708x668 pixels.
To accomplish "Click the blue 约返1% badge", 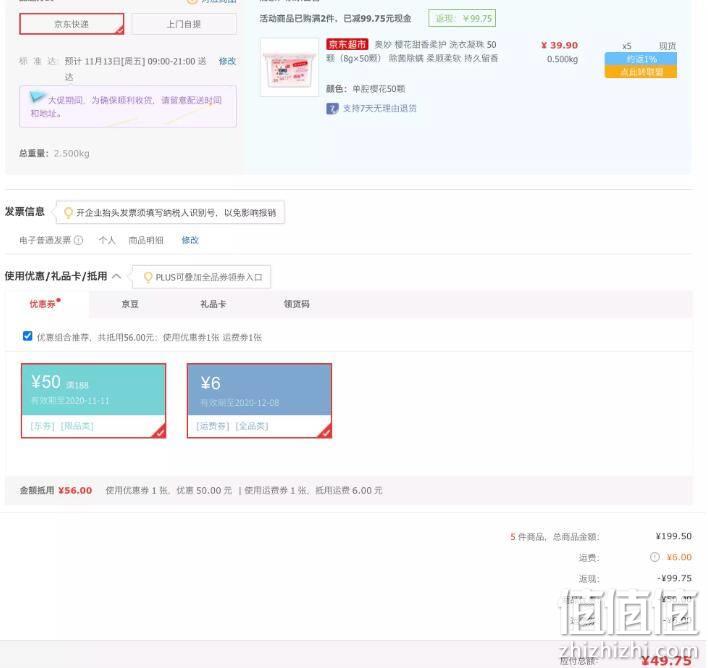I will click(641, 59).
